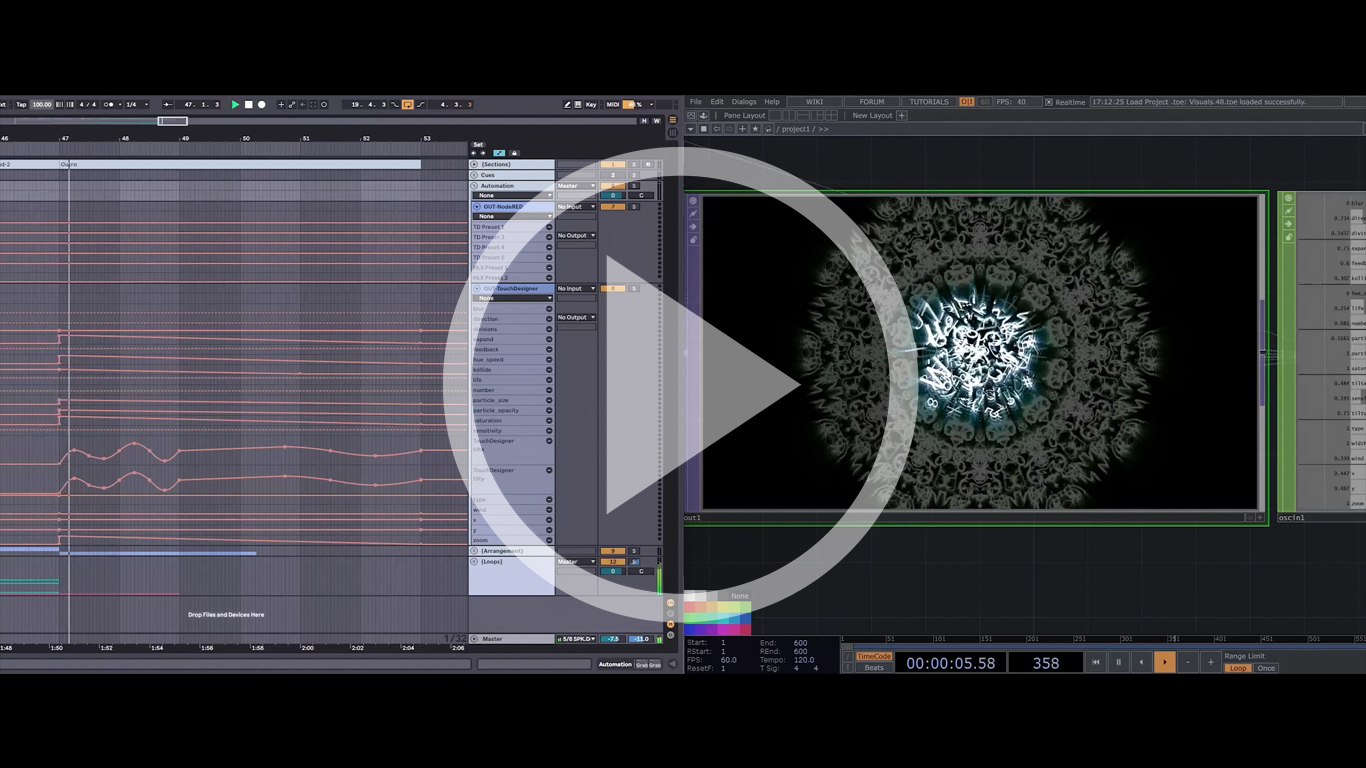Select the Cues track header
The image size is (1366, 768).
(512, 175)
